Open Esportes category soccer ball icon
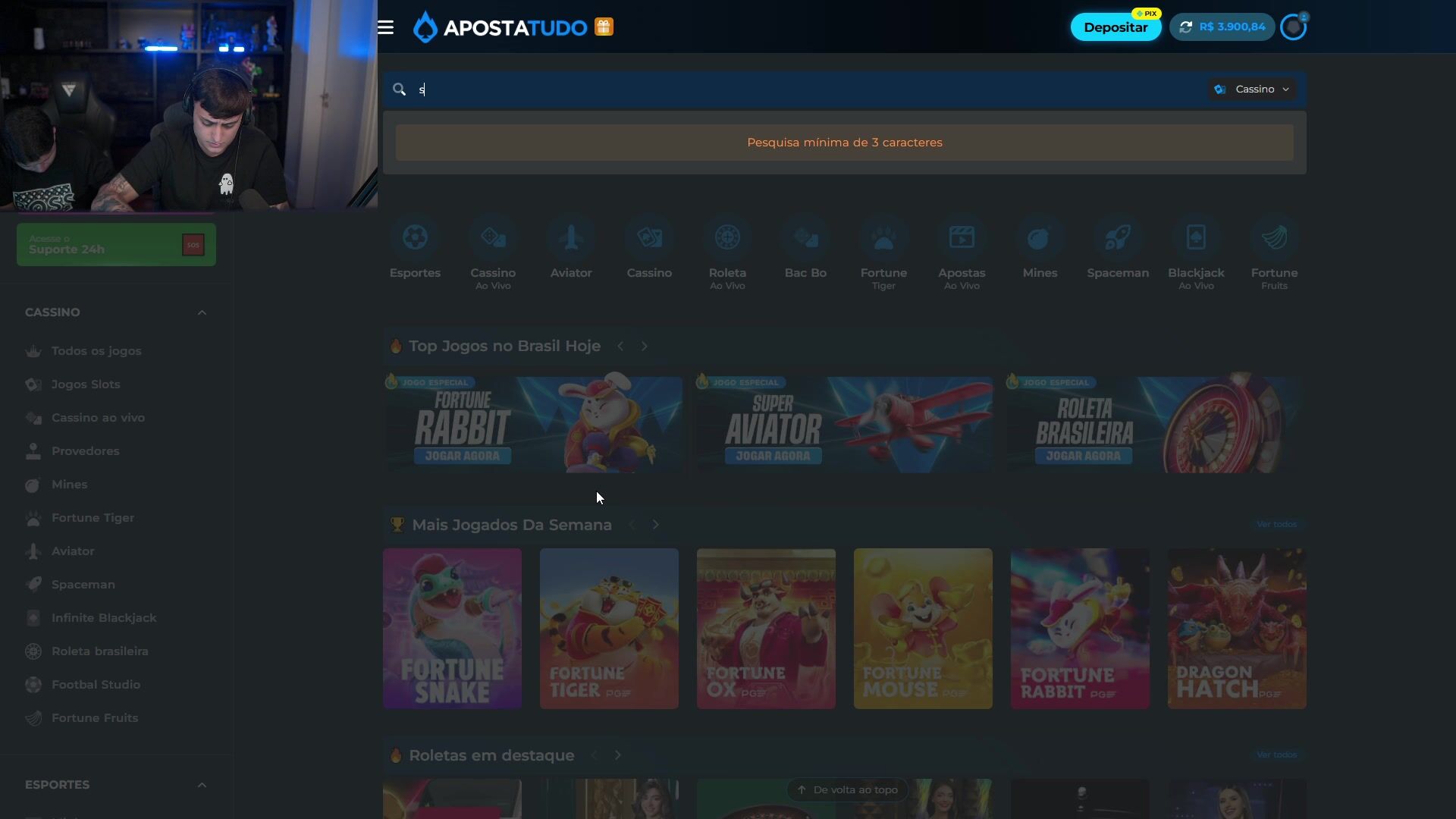 pyautogui.click(x=415, y=237)
